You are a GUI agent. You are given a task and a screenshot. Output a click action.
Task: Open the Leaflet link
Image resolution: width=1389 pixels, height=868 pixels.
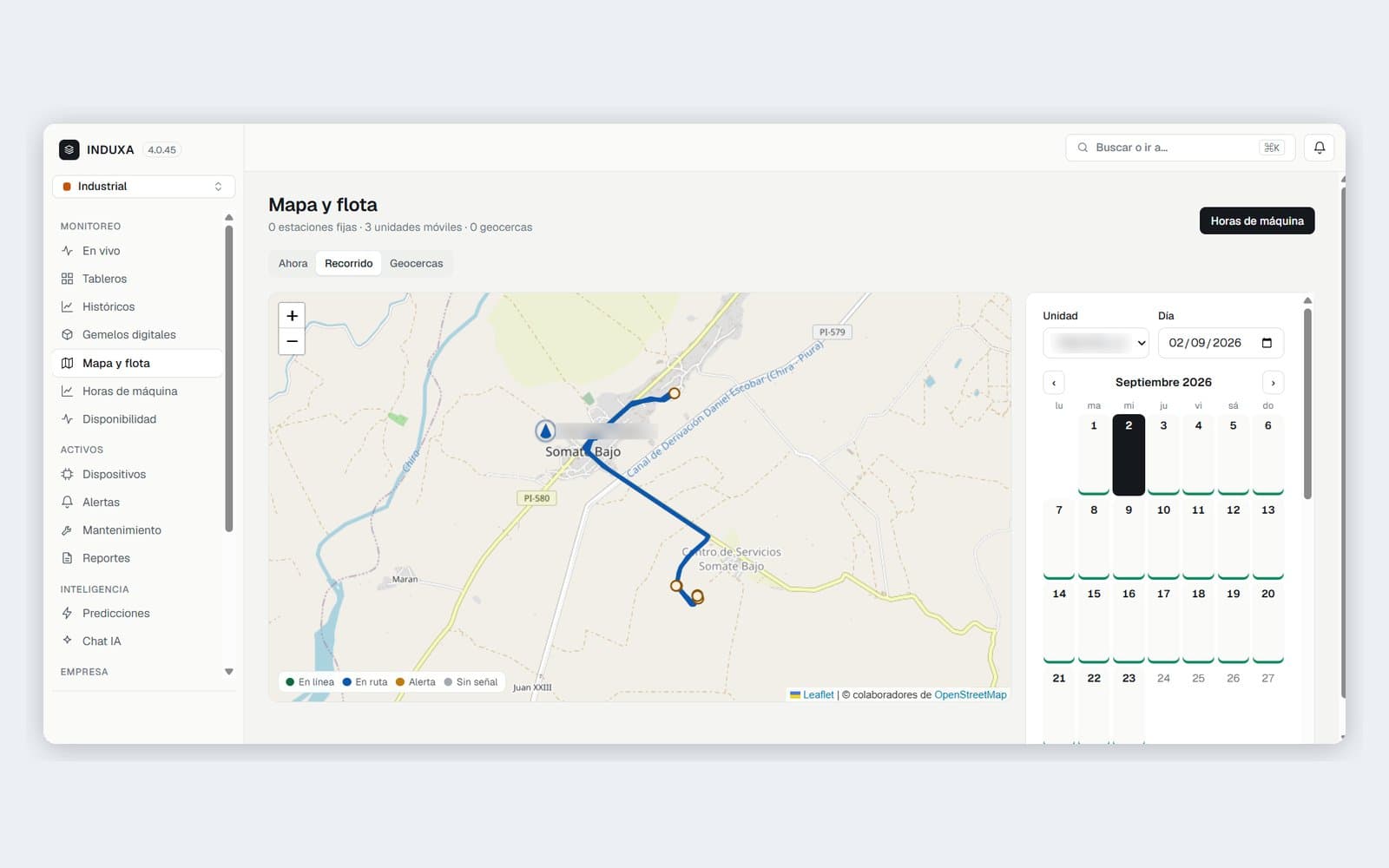818,694
